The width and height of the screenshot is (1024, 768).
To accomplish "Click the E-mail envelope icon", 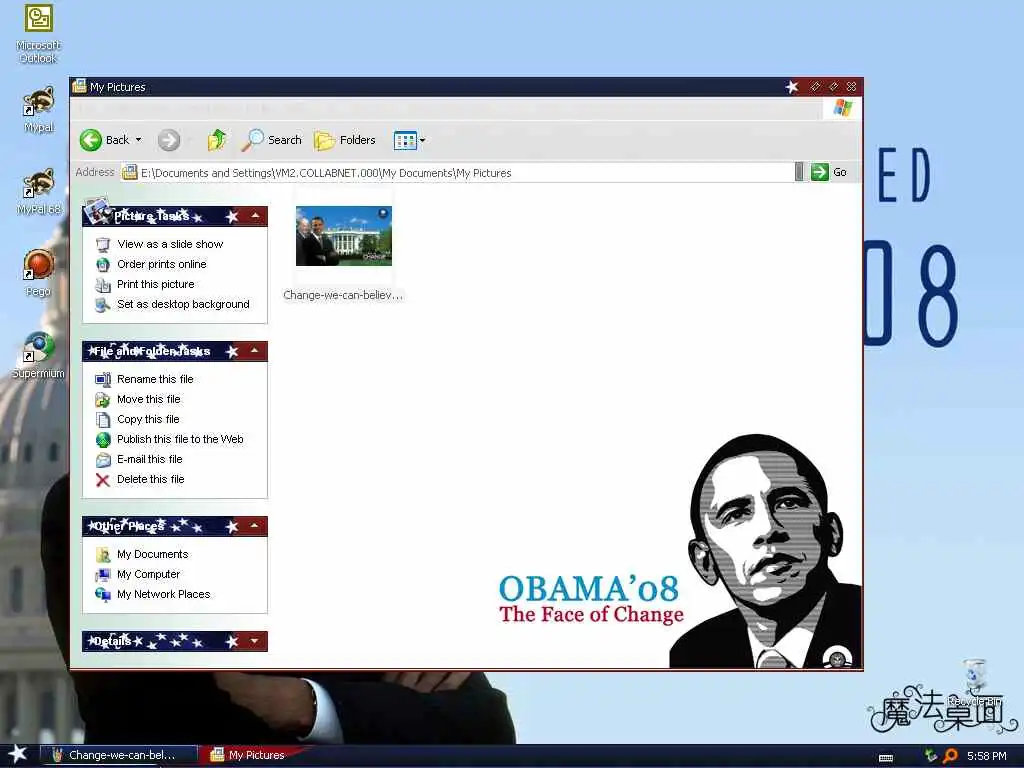I will click(103, 460).
